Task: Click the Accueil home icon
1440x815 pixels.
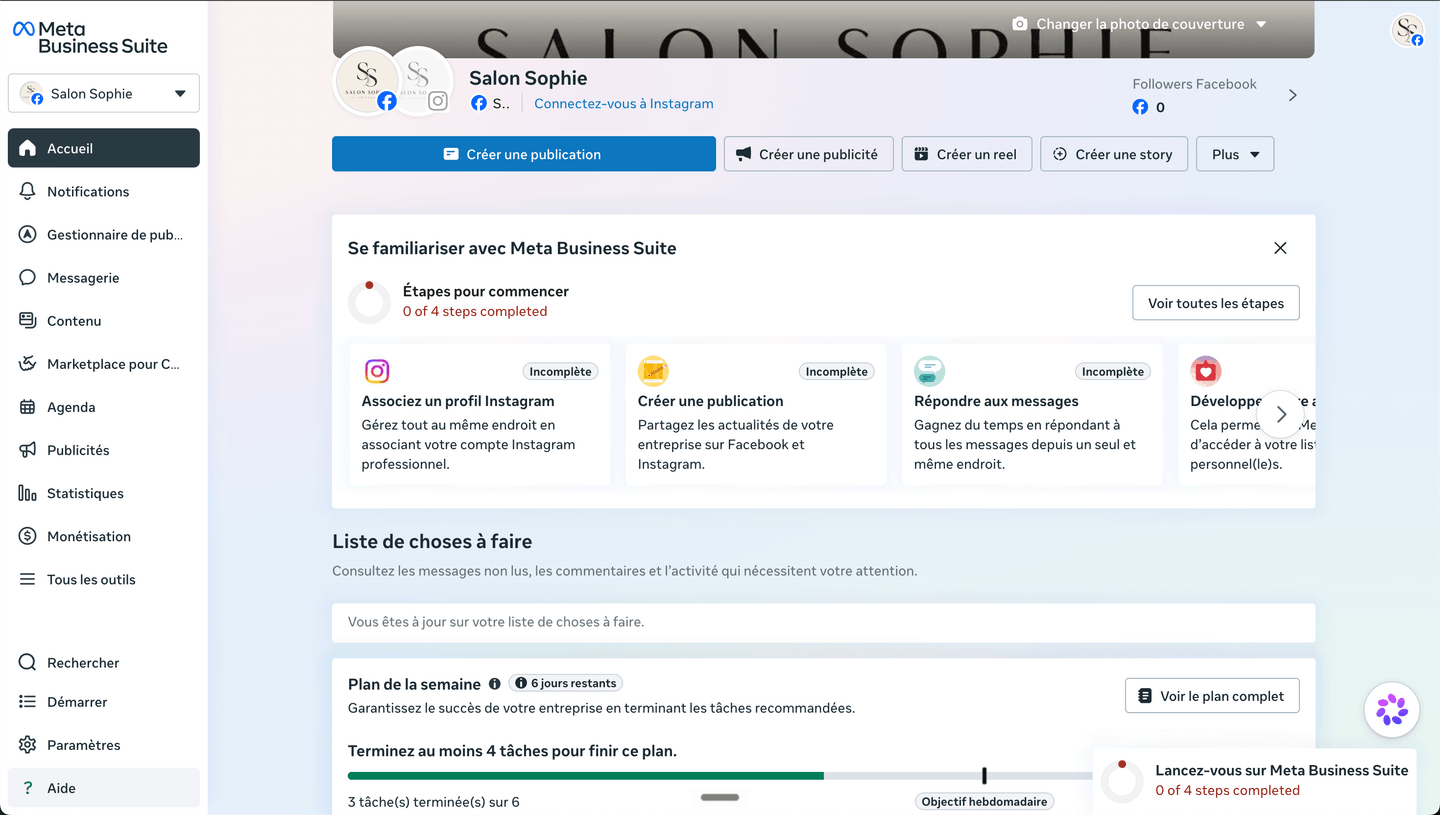Action: point(28,148)
